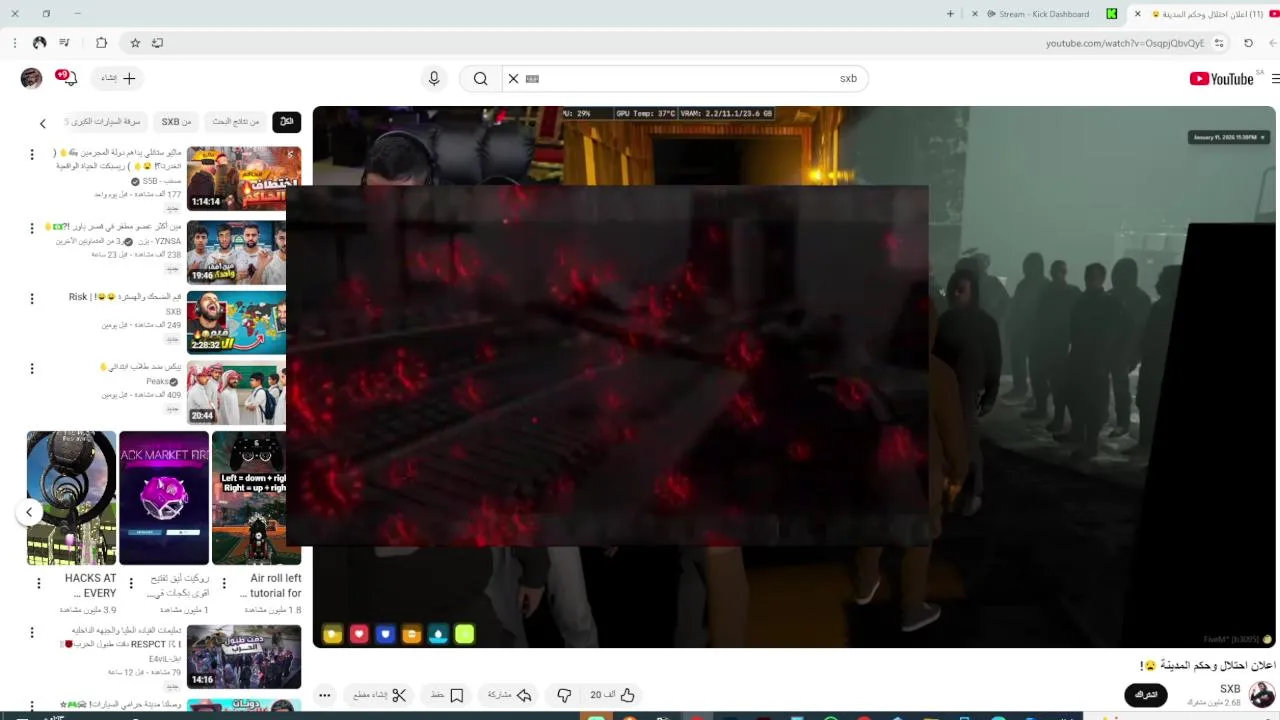Open options menu for the Risk video

[32, 299]
